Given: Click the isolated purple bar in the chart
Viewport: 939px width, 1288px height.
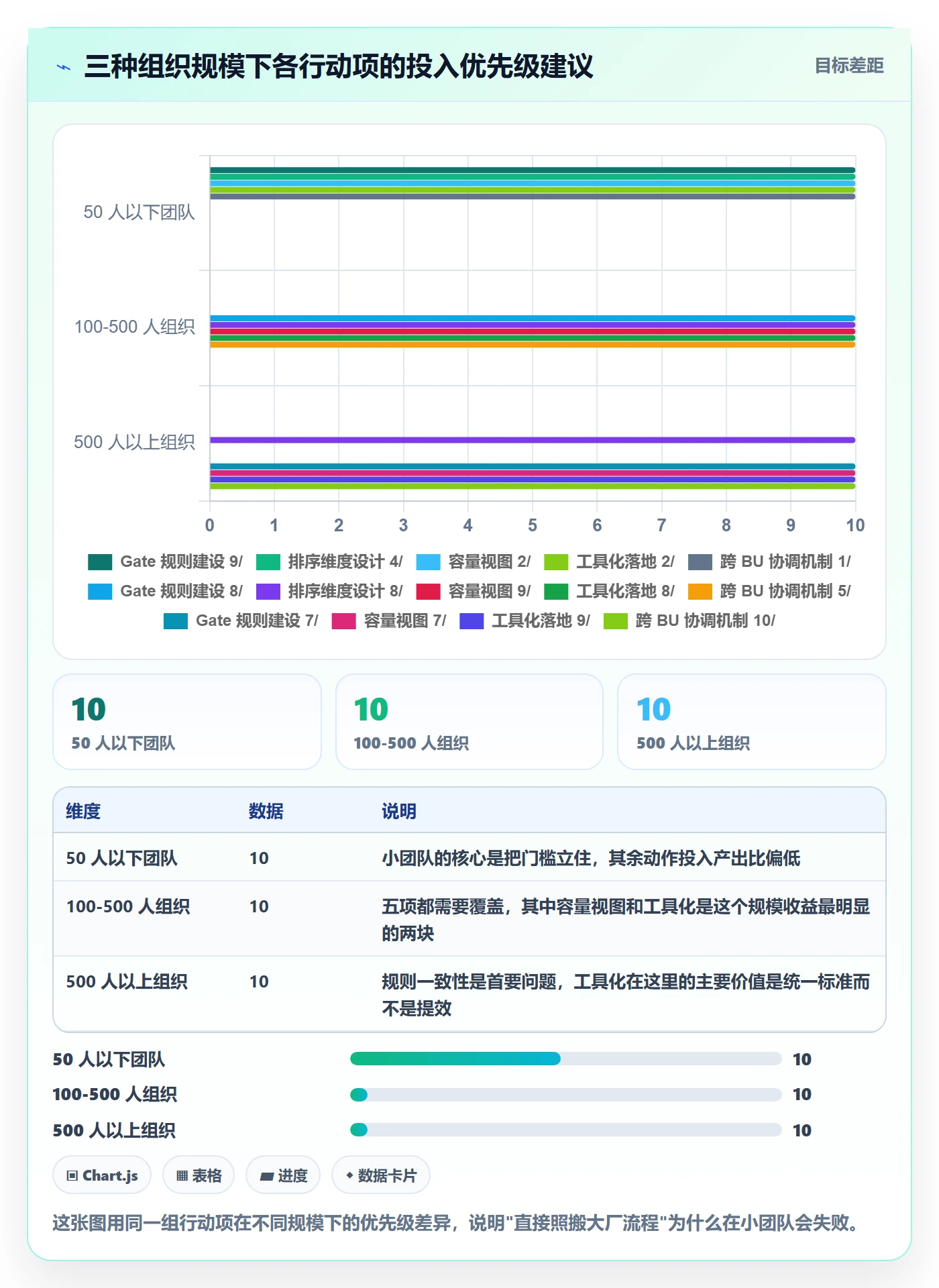Looking at the screenshot, I should (533, 440).
